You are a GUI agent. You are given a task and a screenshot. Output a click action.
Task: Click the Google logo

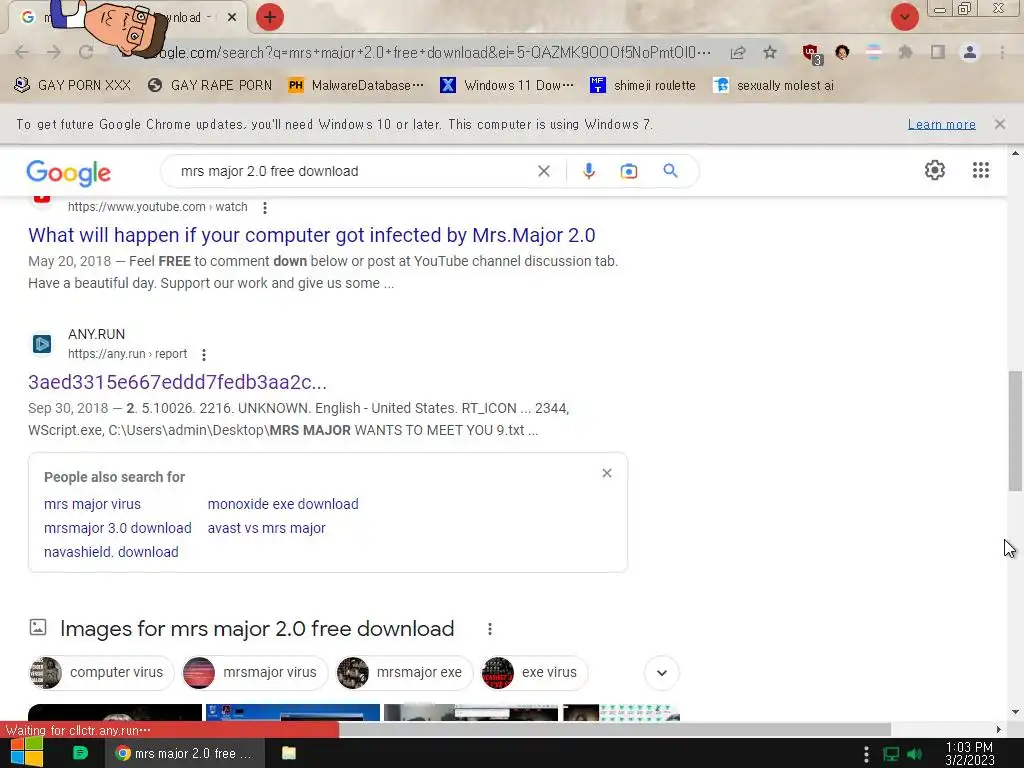coord(69,172)
